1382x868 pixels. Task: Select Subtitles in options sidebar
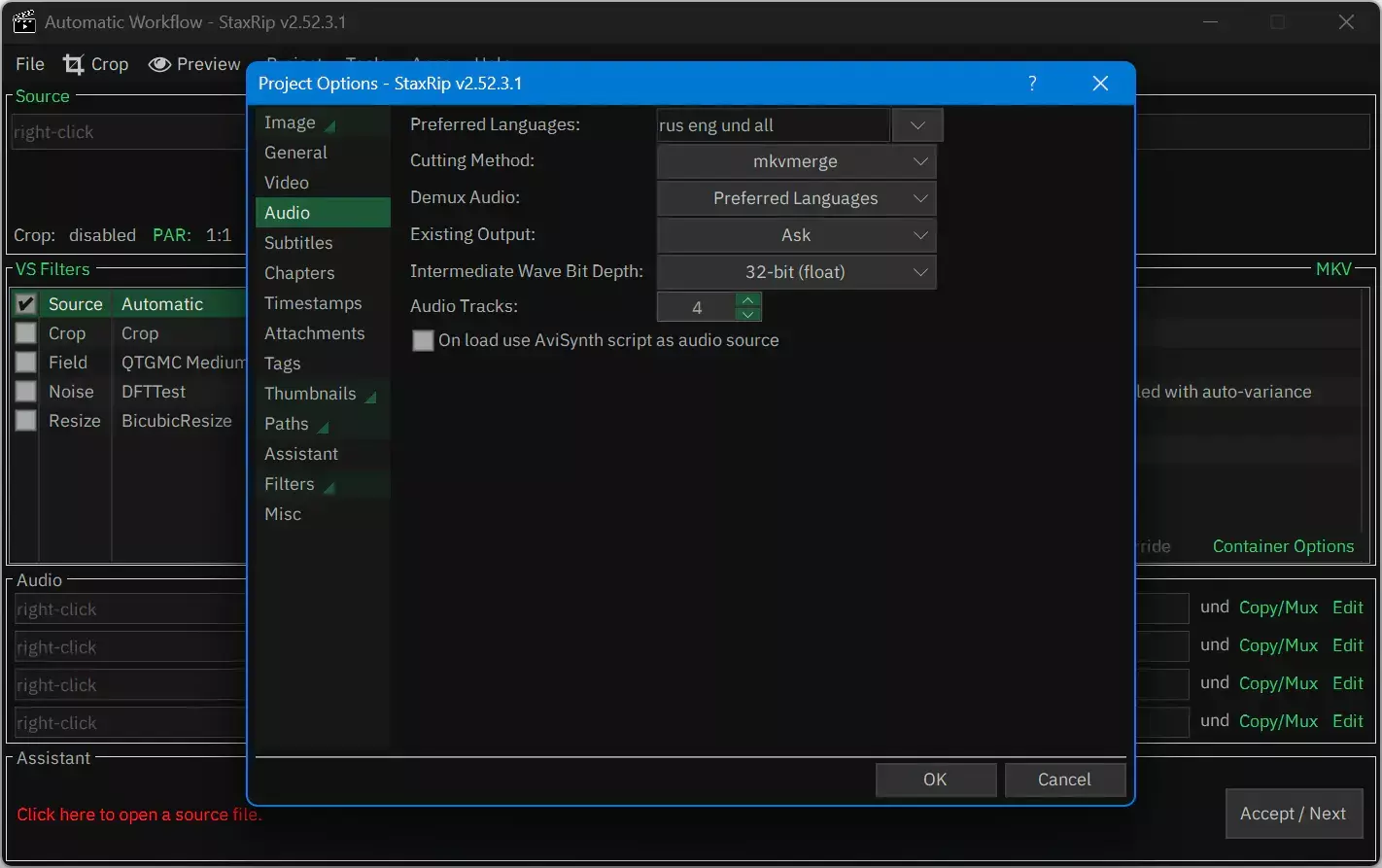tap(298, 243)
